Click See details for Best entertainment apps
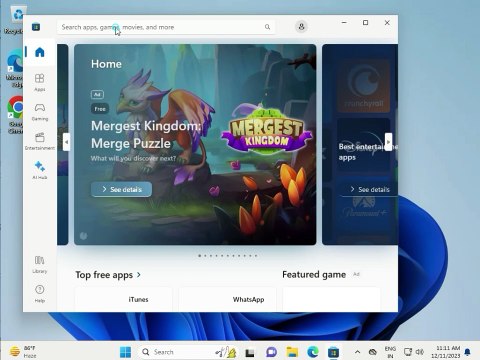 370,189
